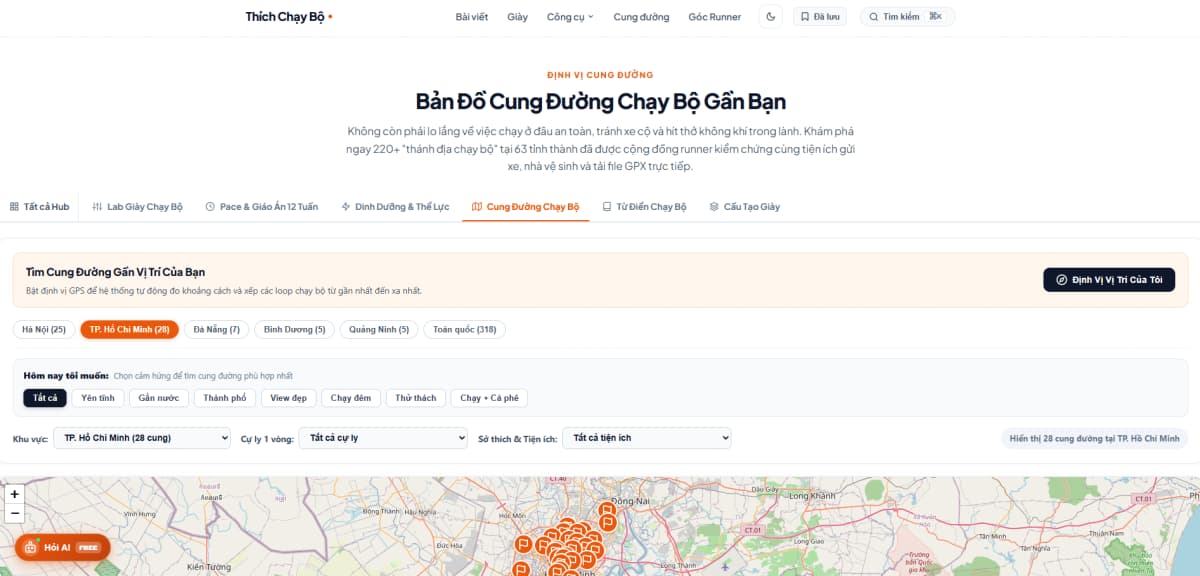1200x576 pixels.
Task: Choose the Yên tĩnh mood chip
Action: coord(98,398)
